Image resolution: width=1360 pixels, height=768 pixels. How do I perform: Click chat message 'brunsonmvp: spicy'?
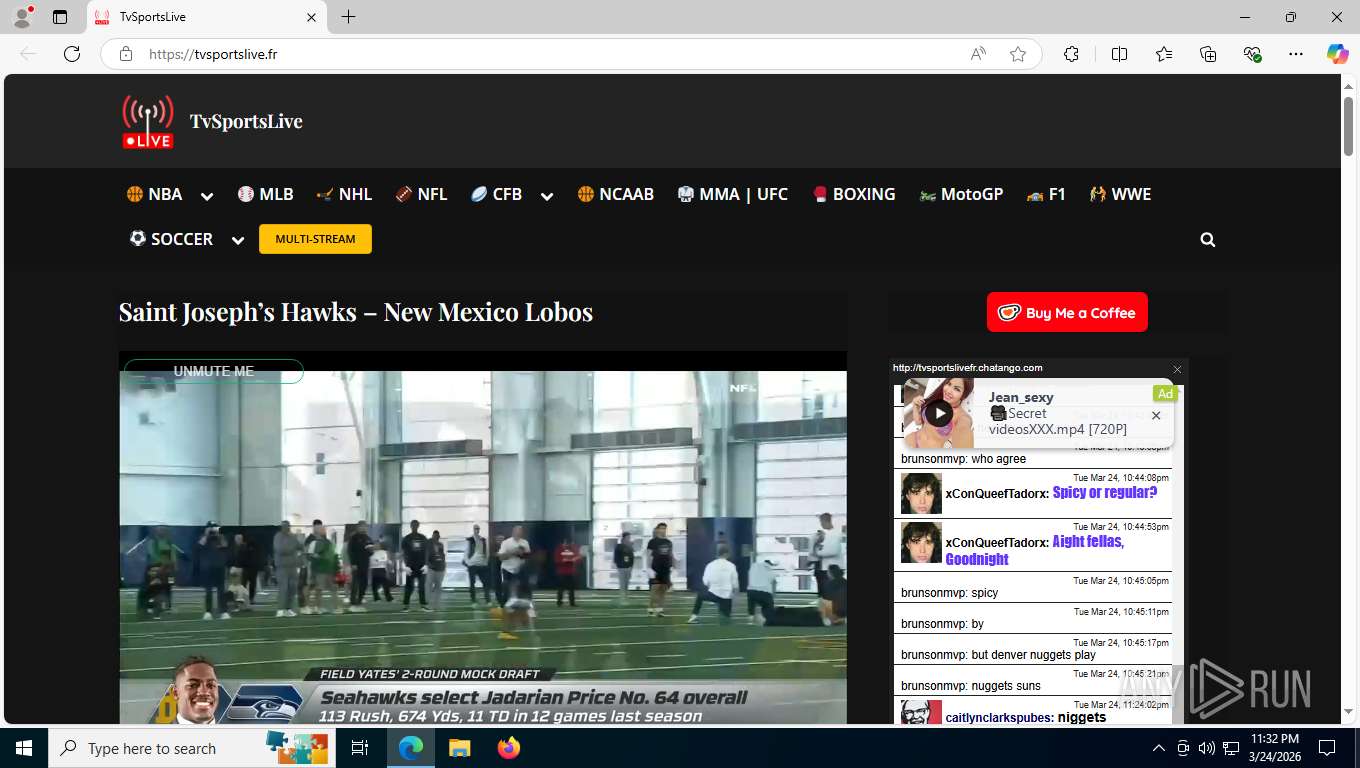(949, 593)
